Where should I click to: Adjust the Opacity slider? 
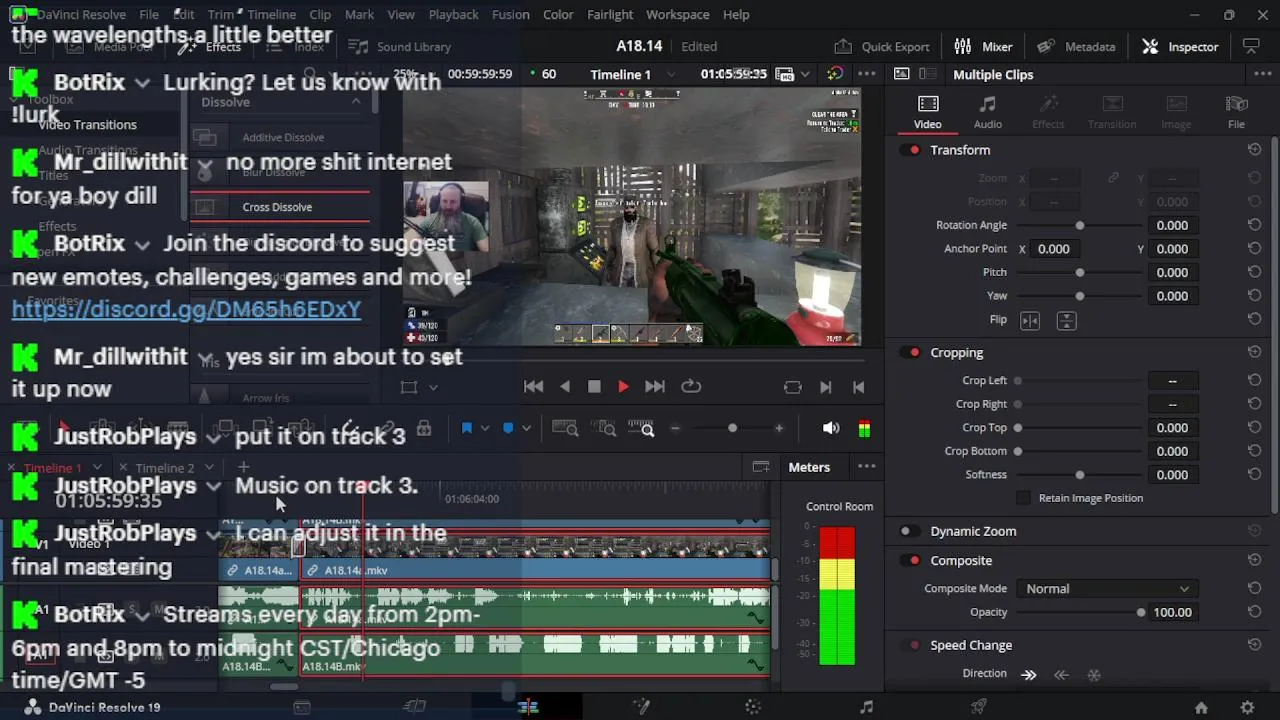click(1080, 612)
